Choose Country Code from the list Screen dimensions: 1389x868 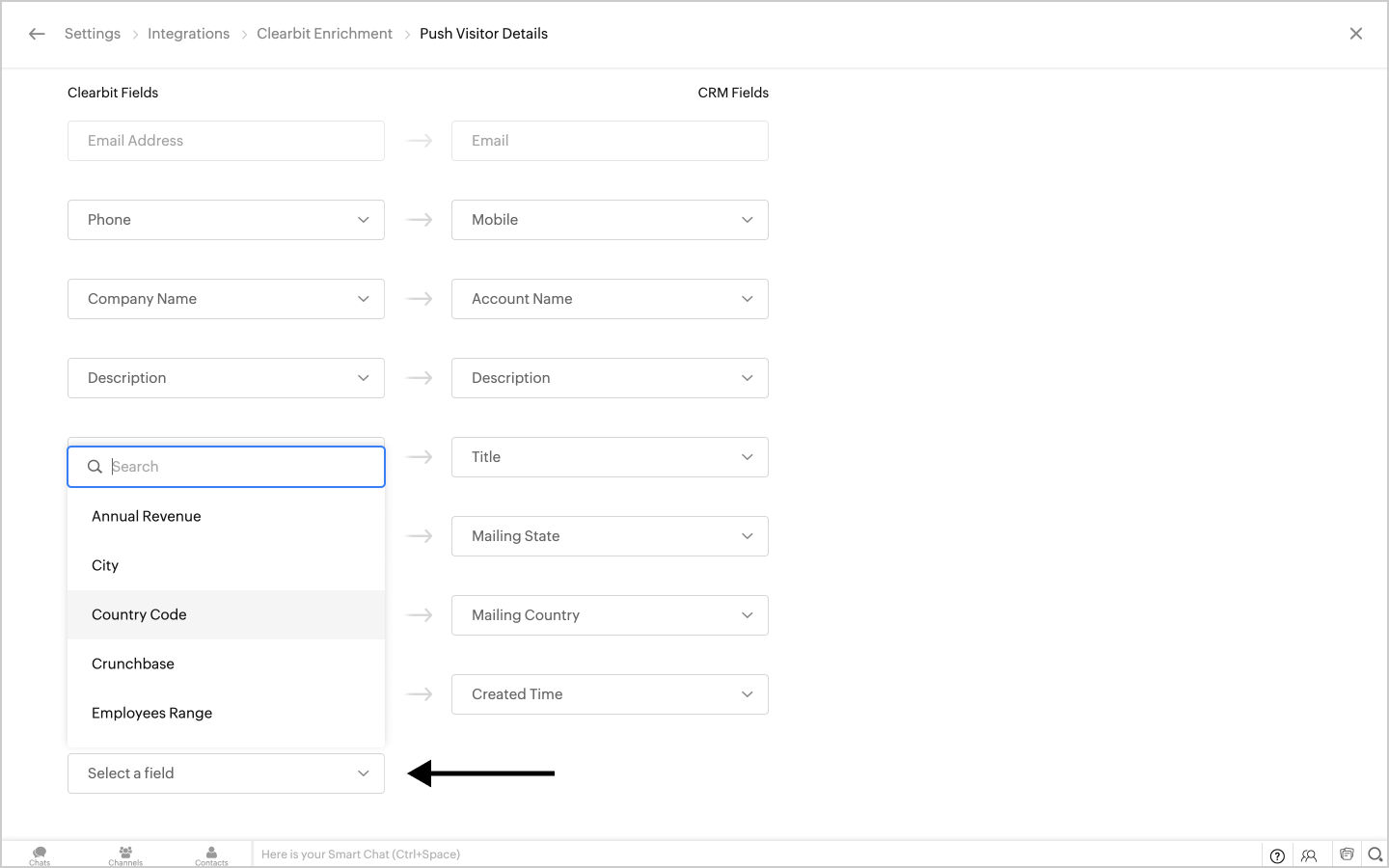(140, 615)
